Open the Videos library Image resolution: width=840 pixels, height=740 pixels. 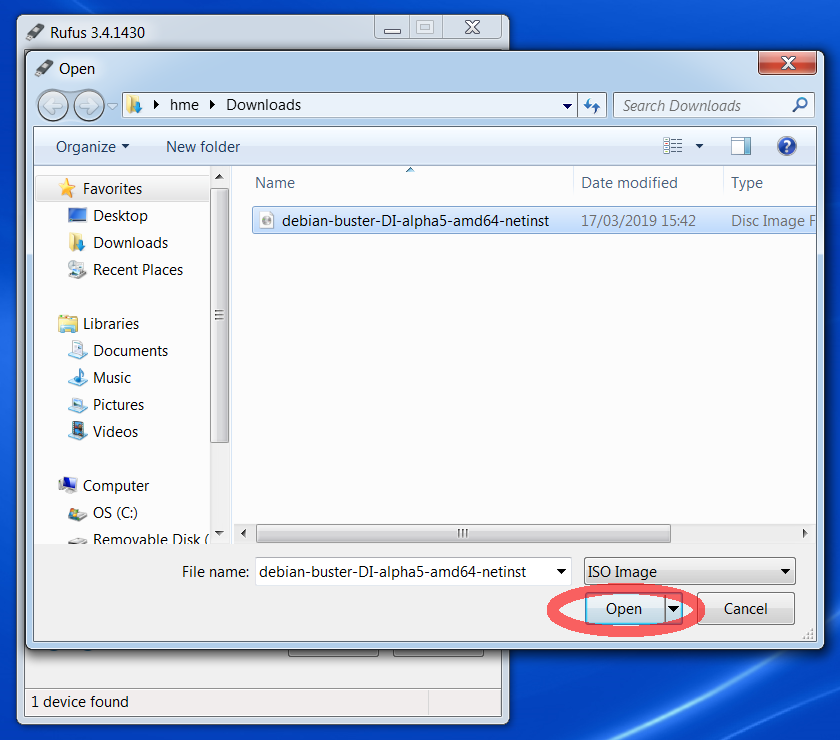(115, 431)
